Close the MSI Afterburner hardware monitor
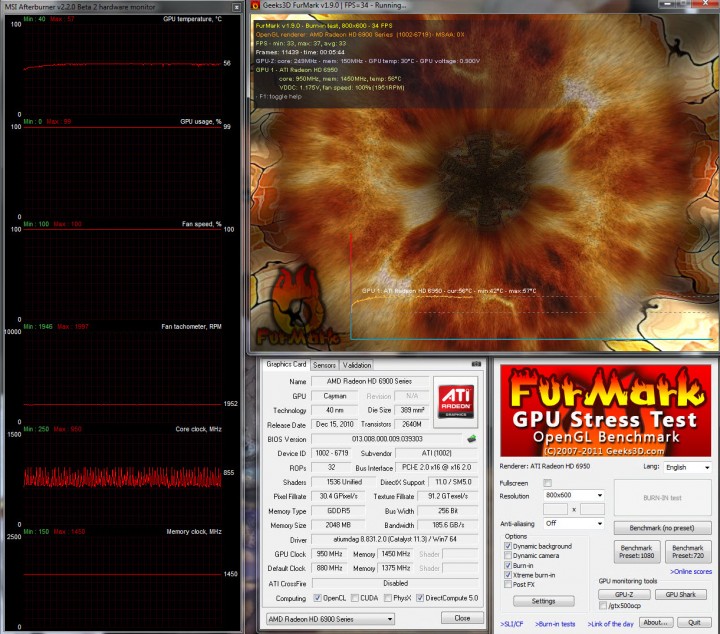 pyautogui.click(x=236, y=7)
